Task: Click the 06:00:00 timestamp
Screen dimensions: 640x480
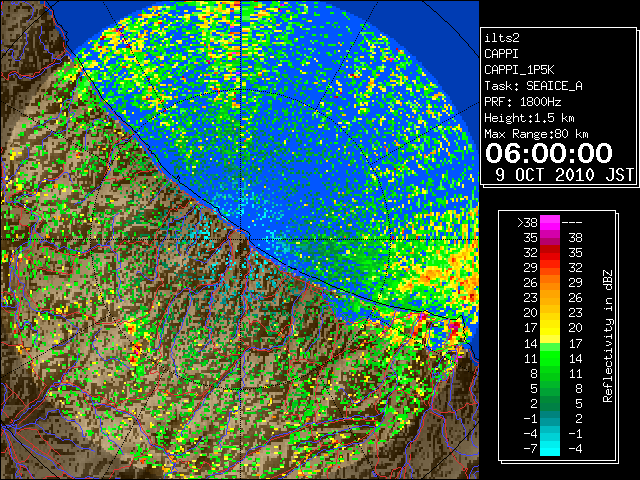Action: [549, 153]
